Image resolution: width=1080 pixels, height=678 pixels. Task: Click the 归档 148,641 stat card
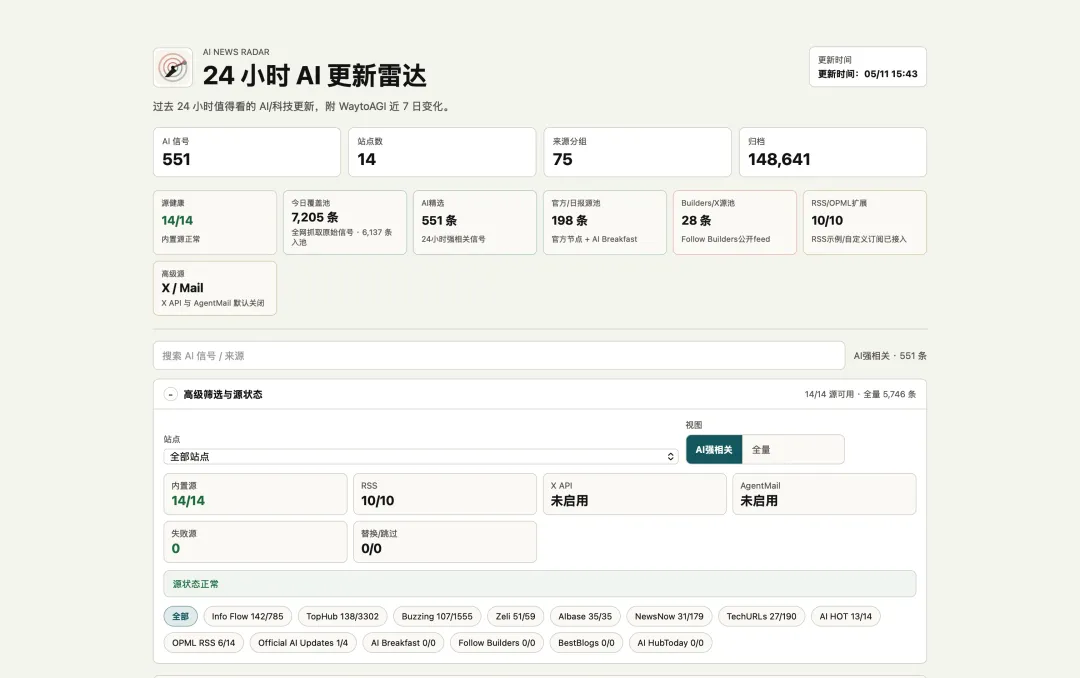[833, 152]
